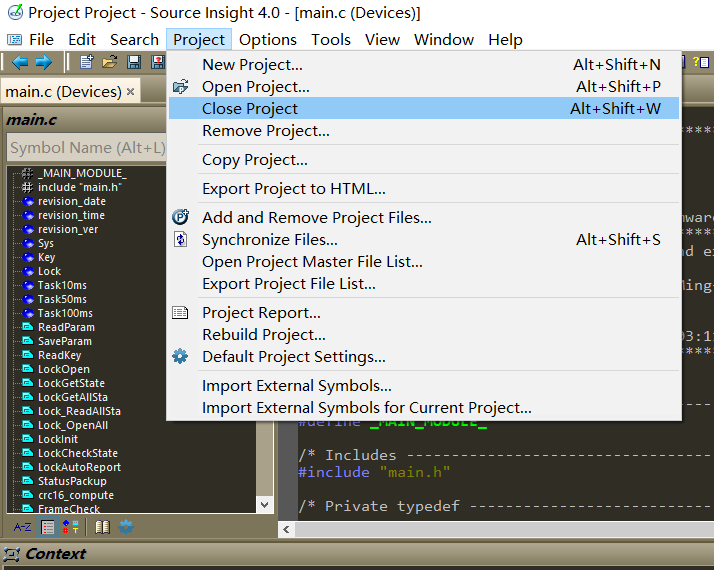Sort symbols alphabetically with A-Z icon
The width and height of the screenshot is (714, 570).
(22, 527)
